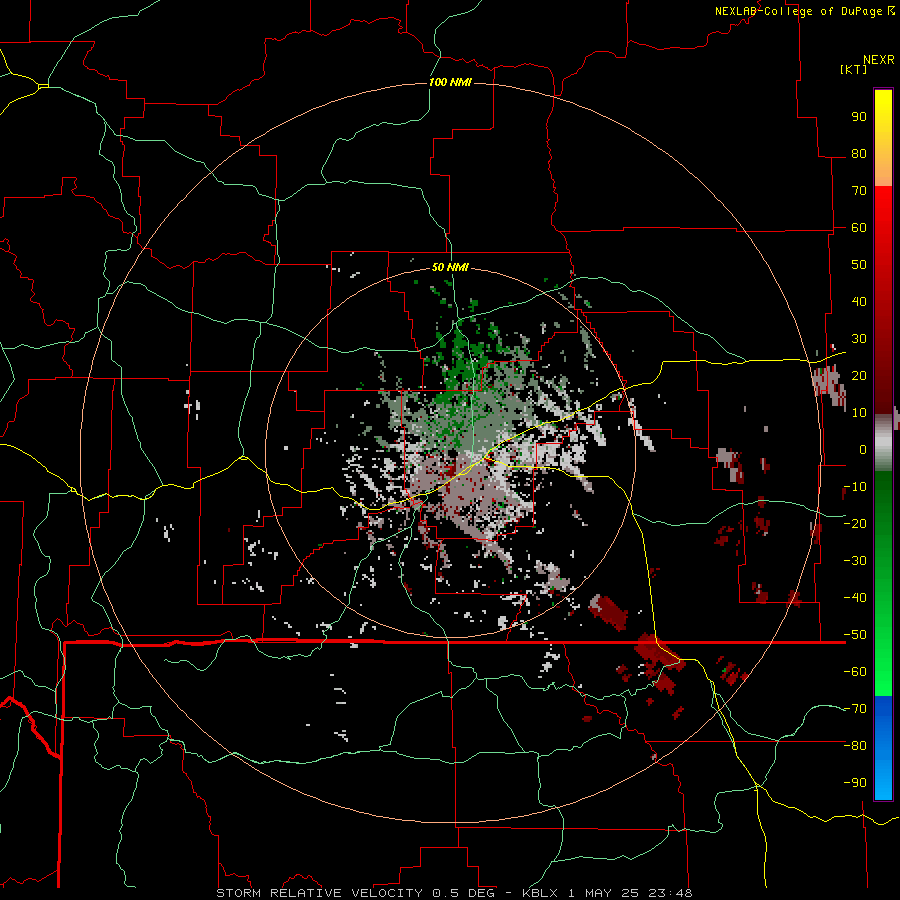Click the 60 value on velocity scale
Image resolution: width=900 pixels, height=900 pixels.
point(859,227)
